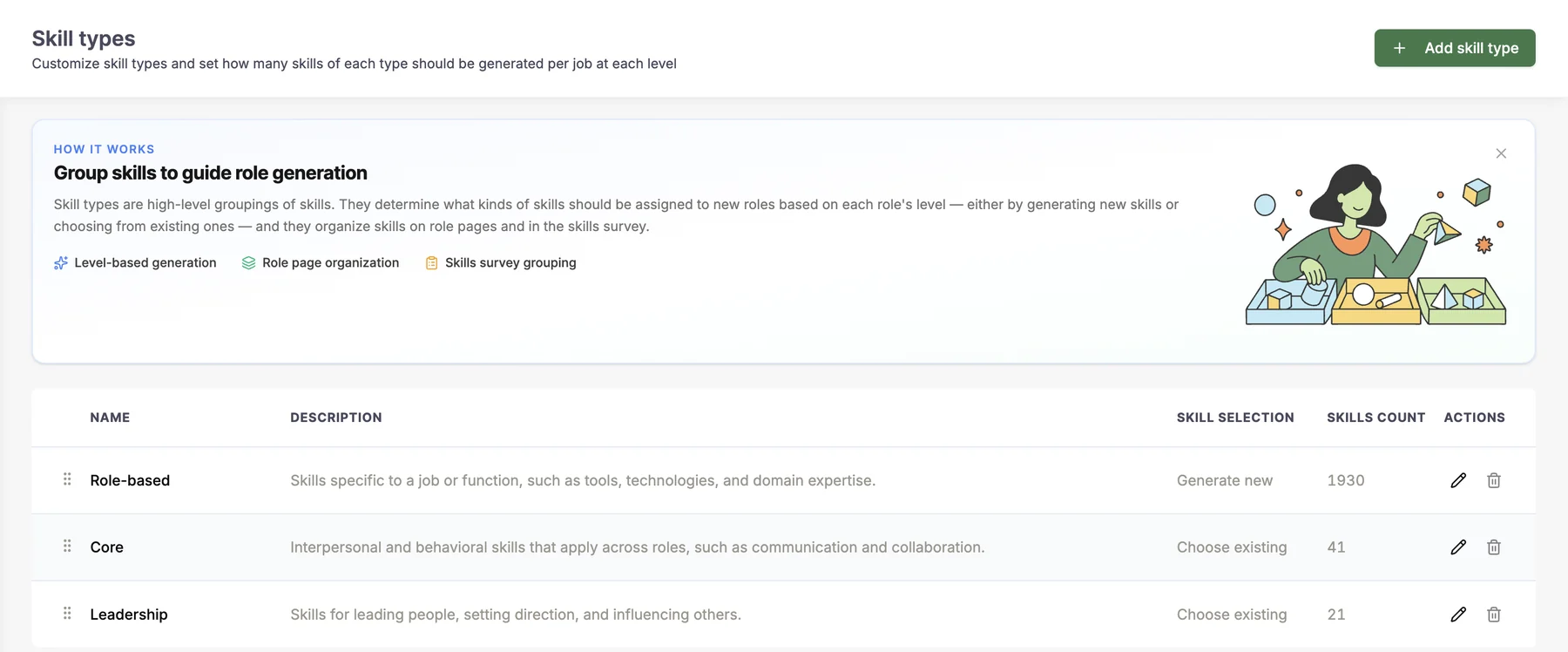Viewport: 1568px width, 652px height.
Task: Delete the Role-based skill type
Action: (1494, 480)
